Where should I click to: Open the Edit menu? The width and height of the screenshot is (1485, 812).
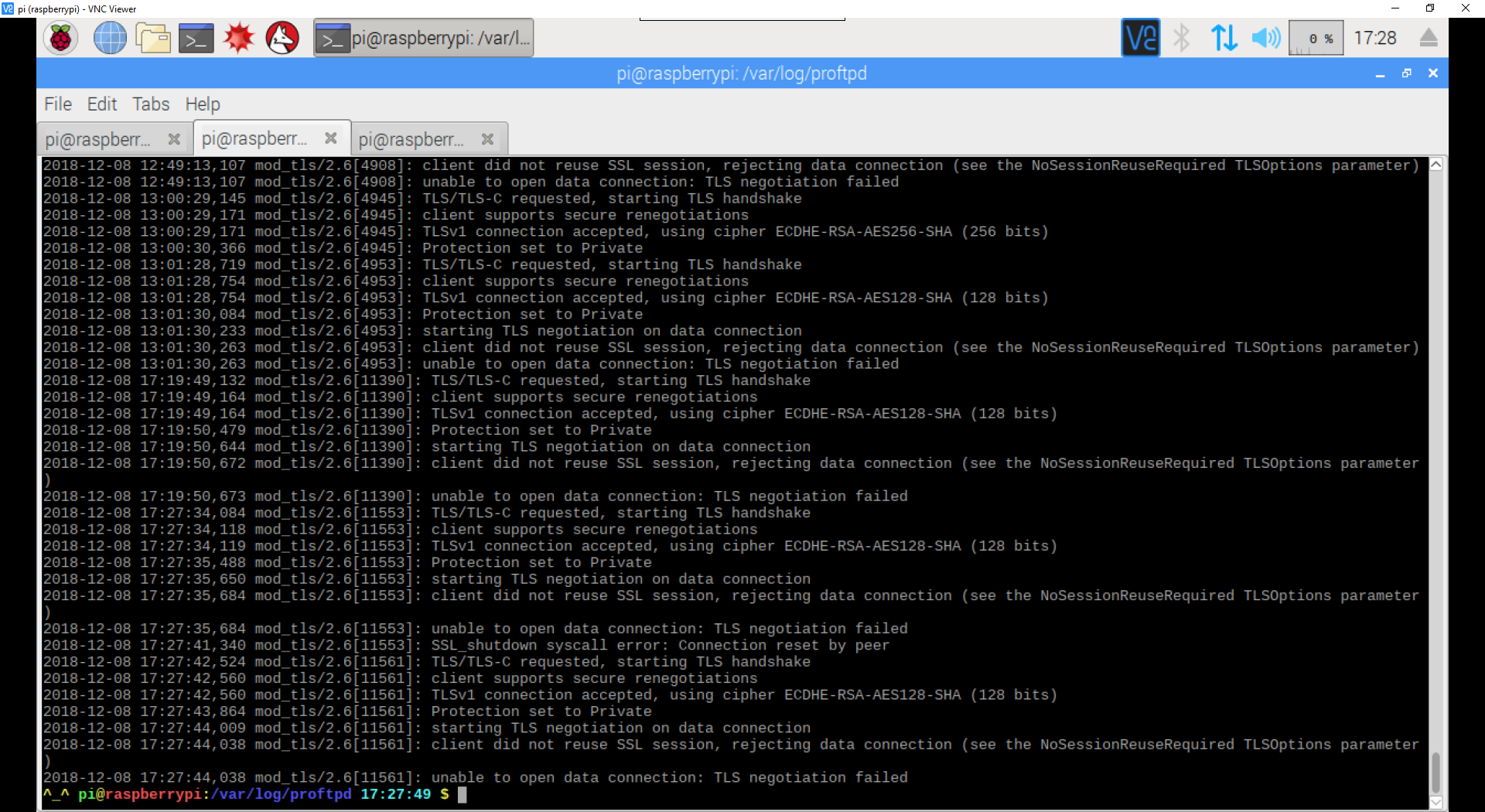tap(102, 104)
